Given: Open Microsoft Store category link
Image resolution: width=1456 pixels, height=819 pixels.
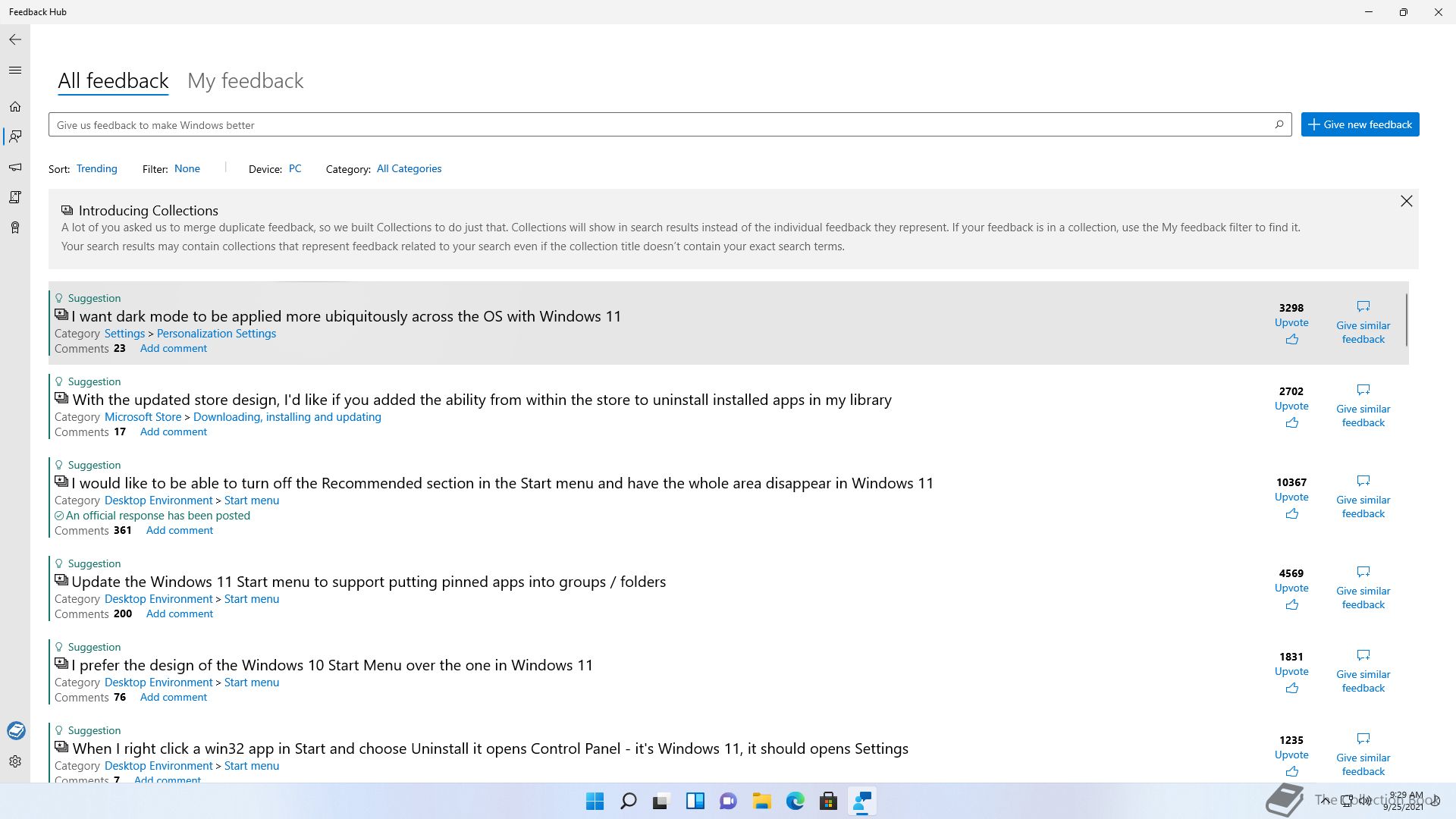Looking at the screenshot, I should 143,417.
